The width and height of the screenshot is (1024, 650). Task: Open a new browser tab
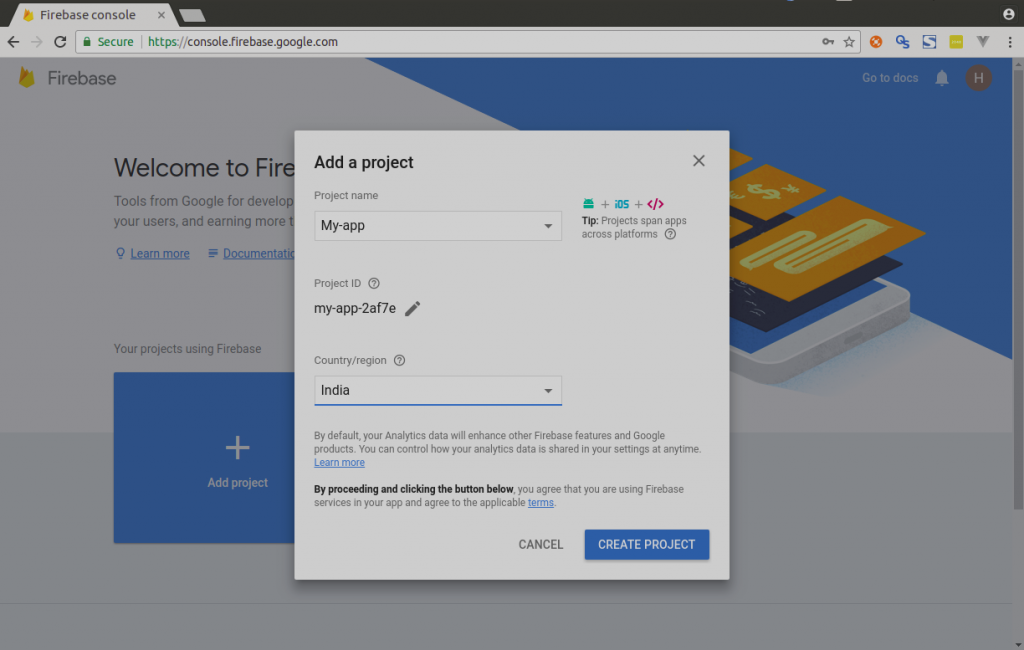(x=192, y=15)
